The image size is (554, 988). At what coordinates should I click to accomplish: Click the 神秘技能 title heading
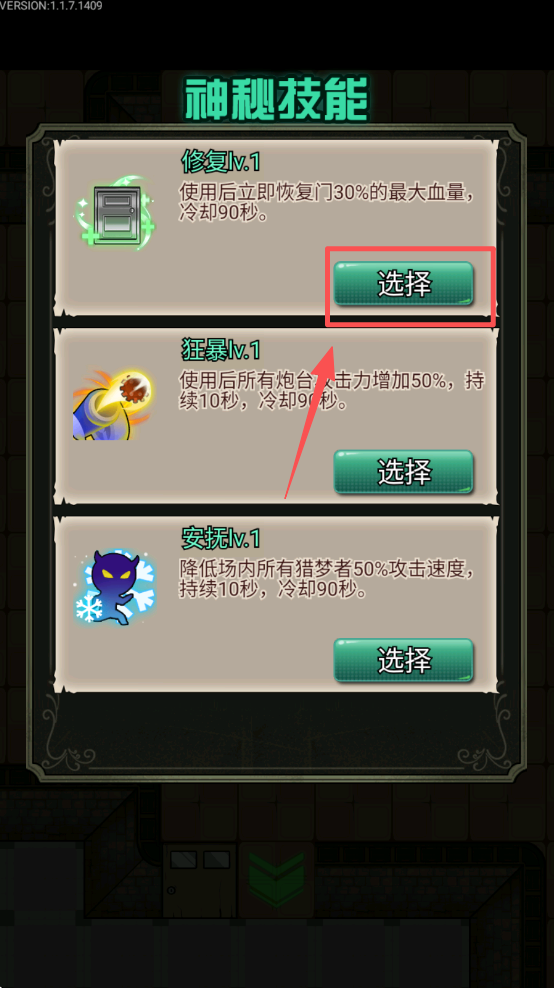276,99
